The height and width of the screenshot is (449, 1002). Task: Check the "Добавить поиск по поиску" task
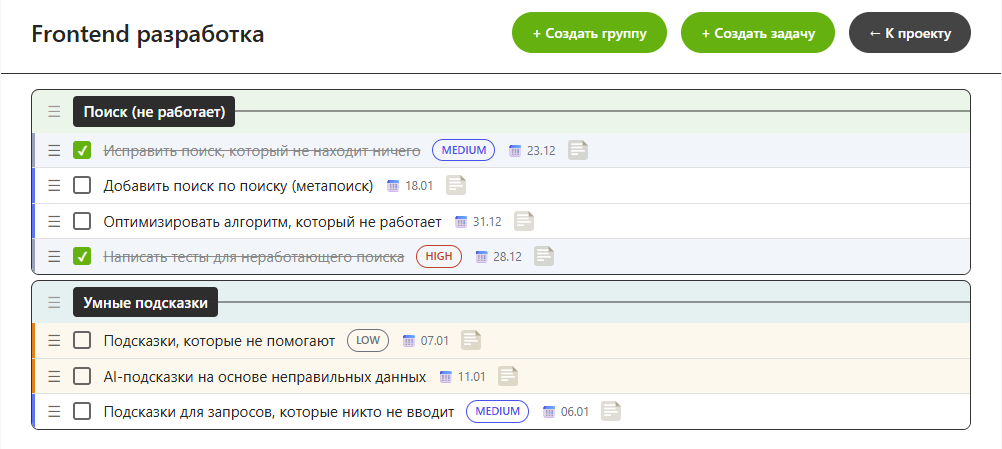[82, 186]
